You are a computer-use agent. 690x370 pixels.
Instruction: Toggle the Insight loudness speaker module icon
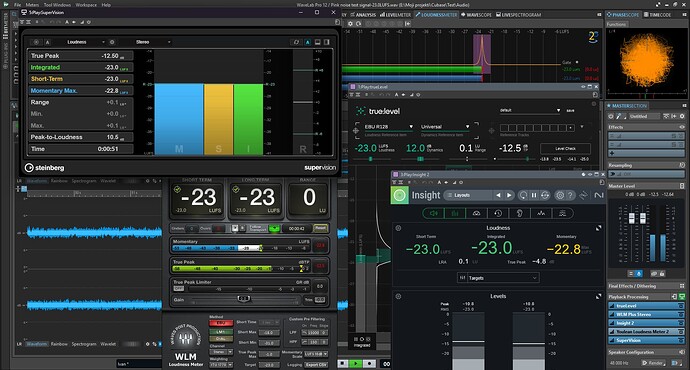pyautogui.click(x=433, y=213)
